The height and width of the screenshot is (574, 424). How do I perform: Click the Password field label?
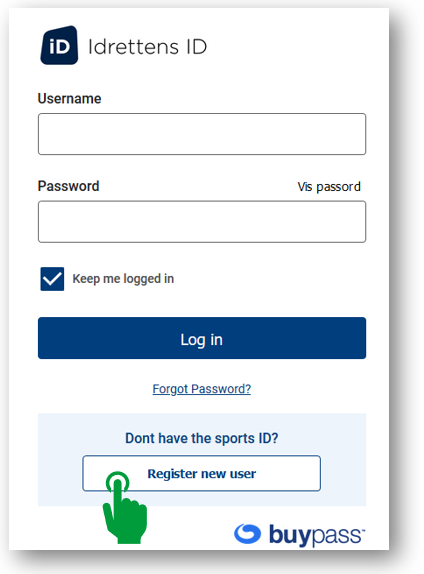click(x=68, y=186)
